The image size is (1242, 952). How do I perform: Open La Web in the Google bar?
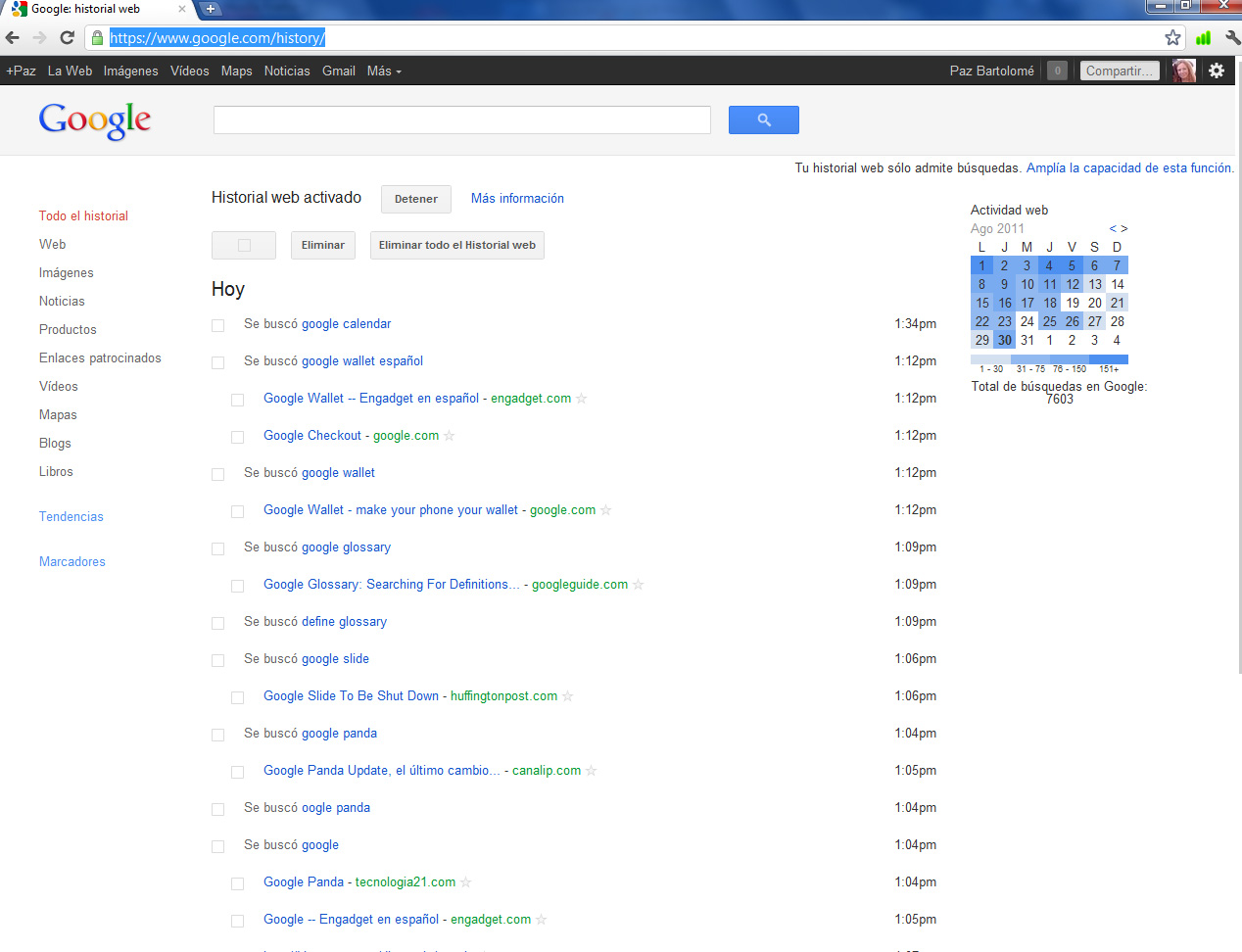point(70,71)
